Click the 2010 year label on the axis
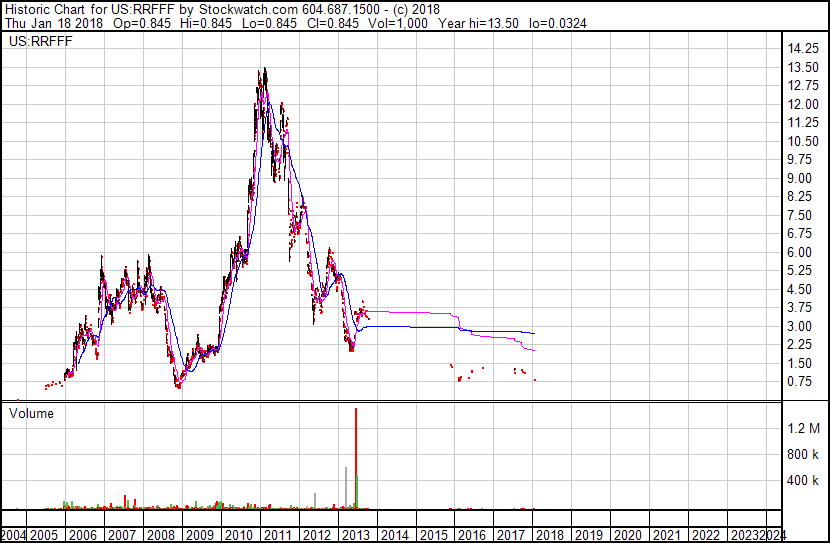Screen dimensions: 830x543 click(x=239, y=535)
